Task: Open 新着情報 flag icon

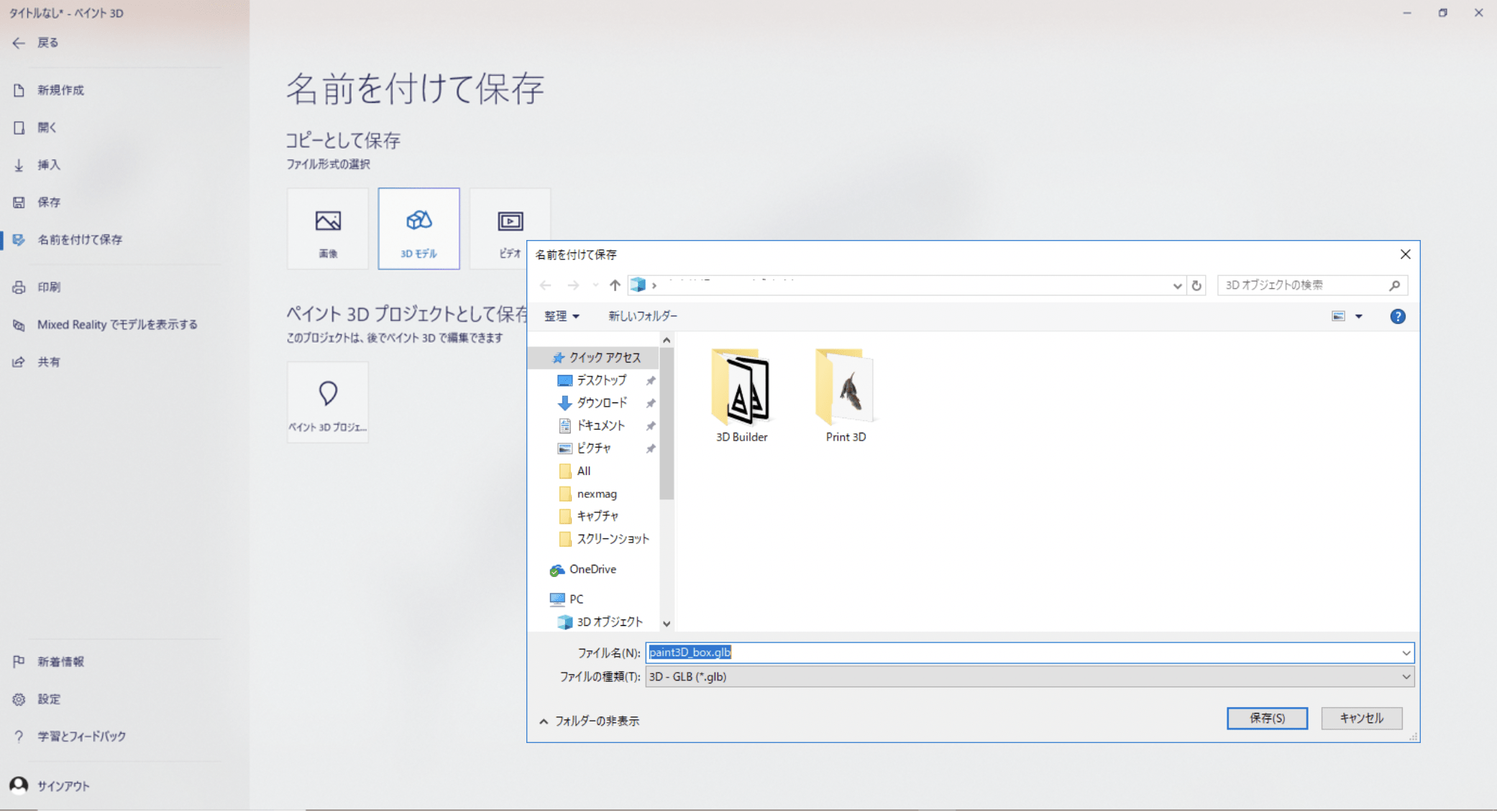Action: (19, 662)
